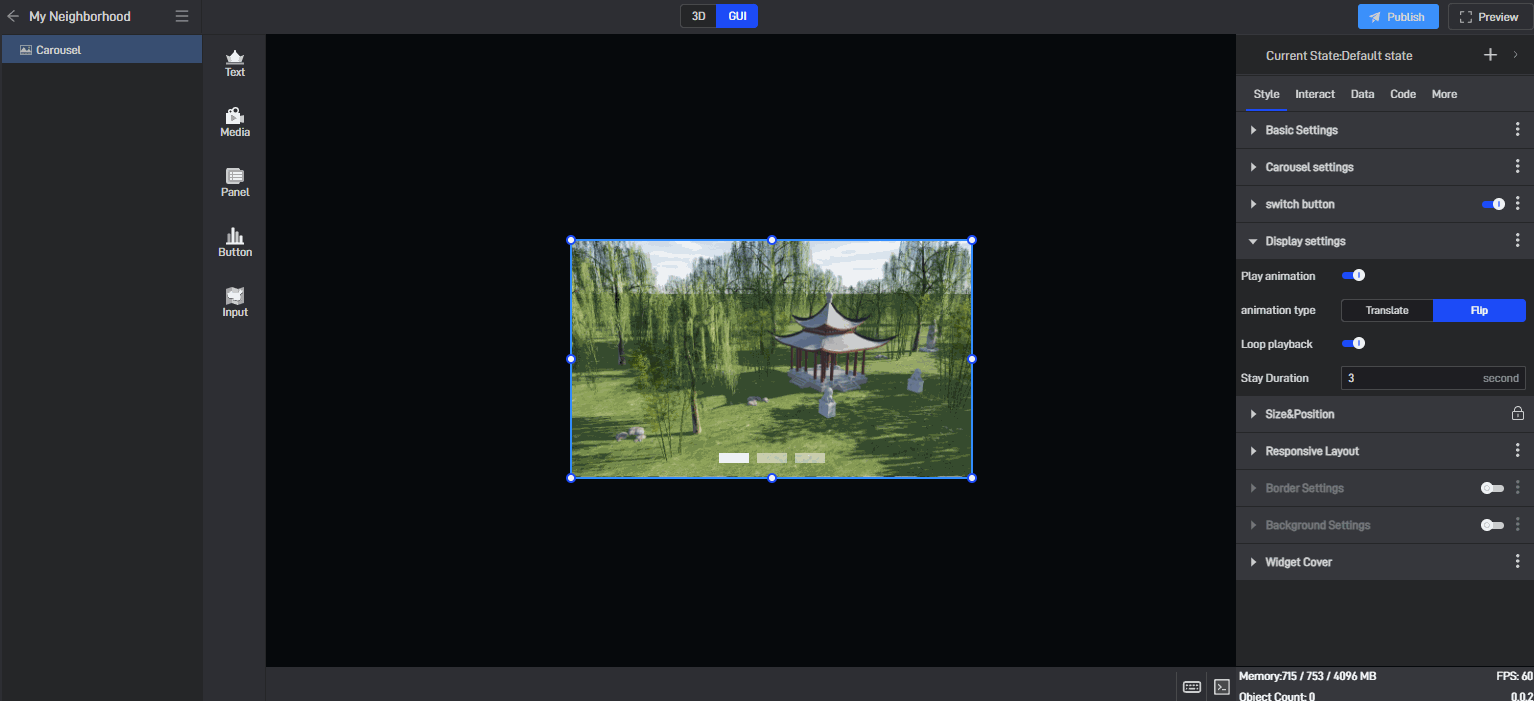Enable the Background Settings toggle
The width and height of the screenshot is (1534, 701).
tap(1493, 525)
